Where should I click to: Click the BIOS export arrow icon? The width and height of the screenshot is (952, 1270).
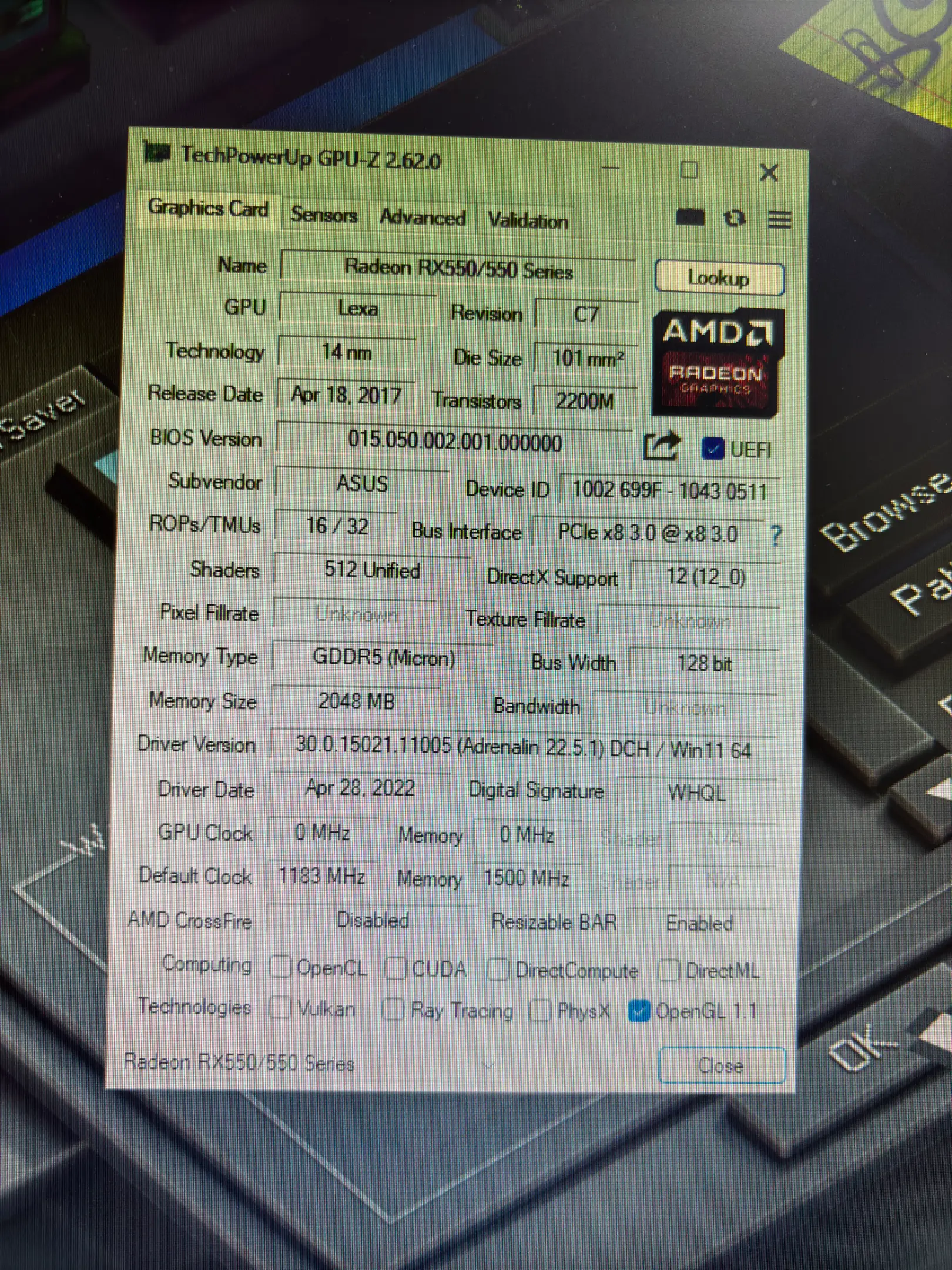point(662,446)
